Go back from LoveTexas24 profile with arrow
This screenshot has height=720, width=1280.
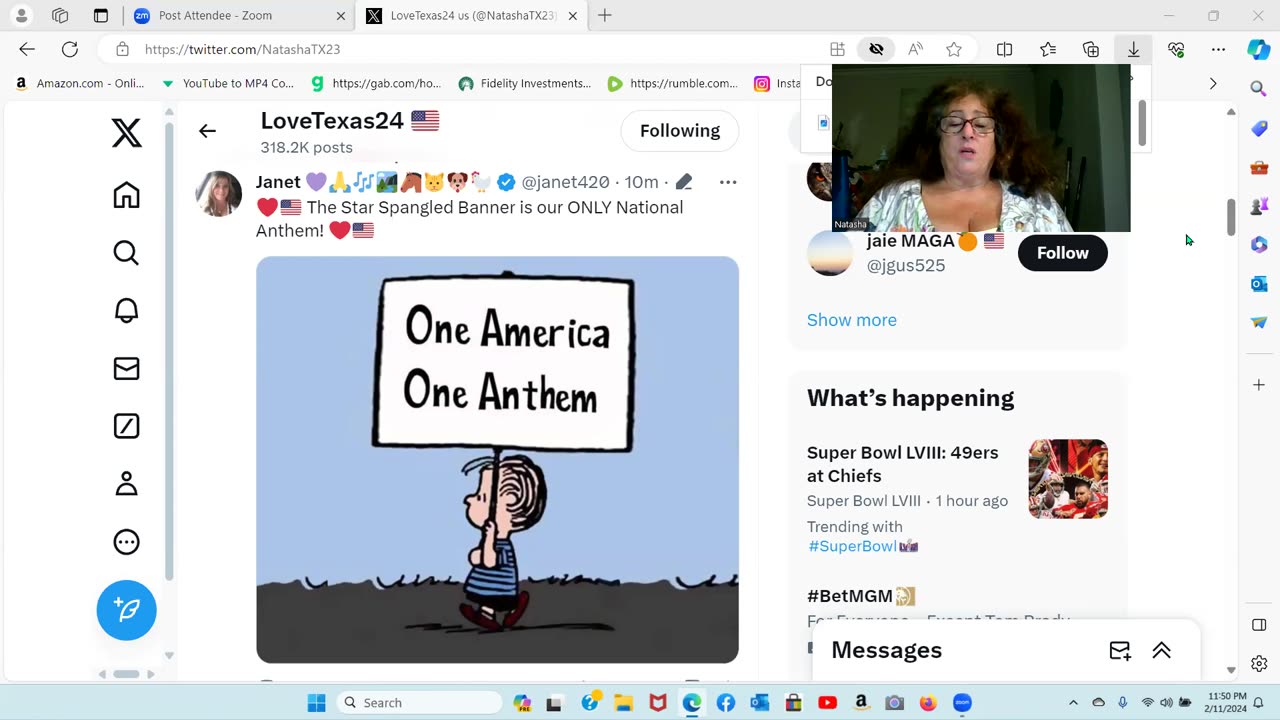click(x=207, y=131)
